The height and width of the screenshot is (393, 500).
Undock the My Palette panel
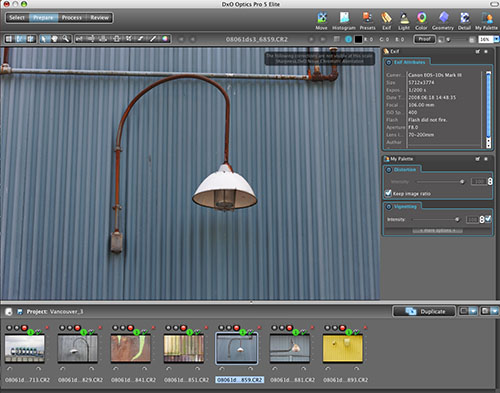click(478, 159)
